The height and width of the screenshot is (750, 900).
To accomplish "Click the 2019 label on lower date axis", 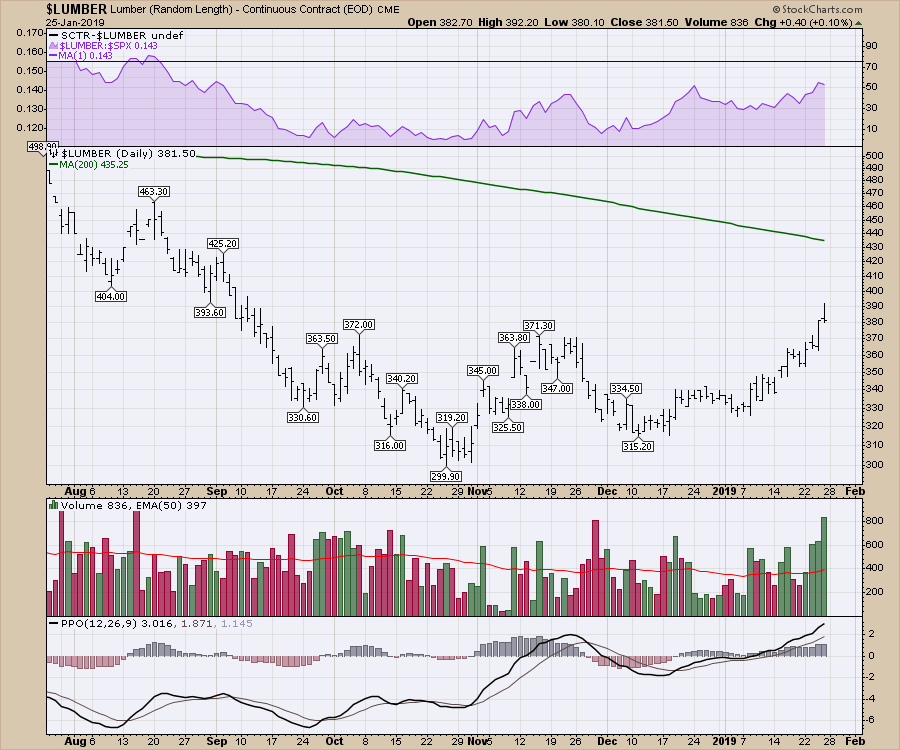I will tap(724, 741).
